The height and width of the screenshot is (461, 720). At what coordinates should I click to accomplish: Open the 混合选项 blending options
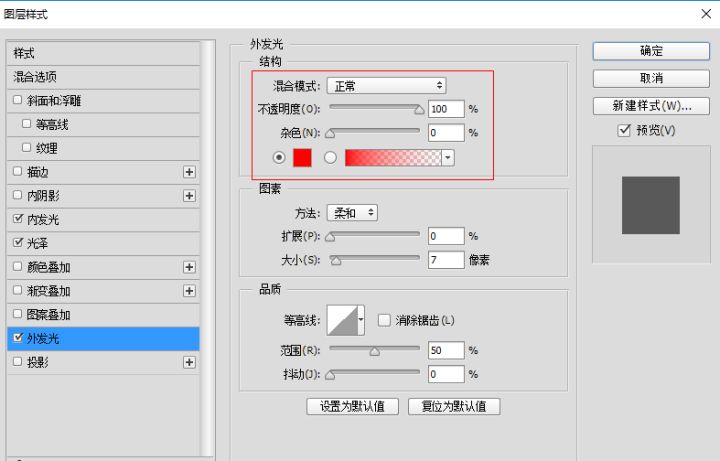(103, 77)
